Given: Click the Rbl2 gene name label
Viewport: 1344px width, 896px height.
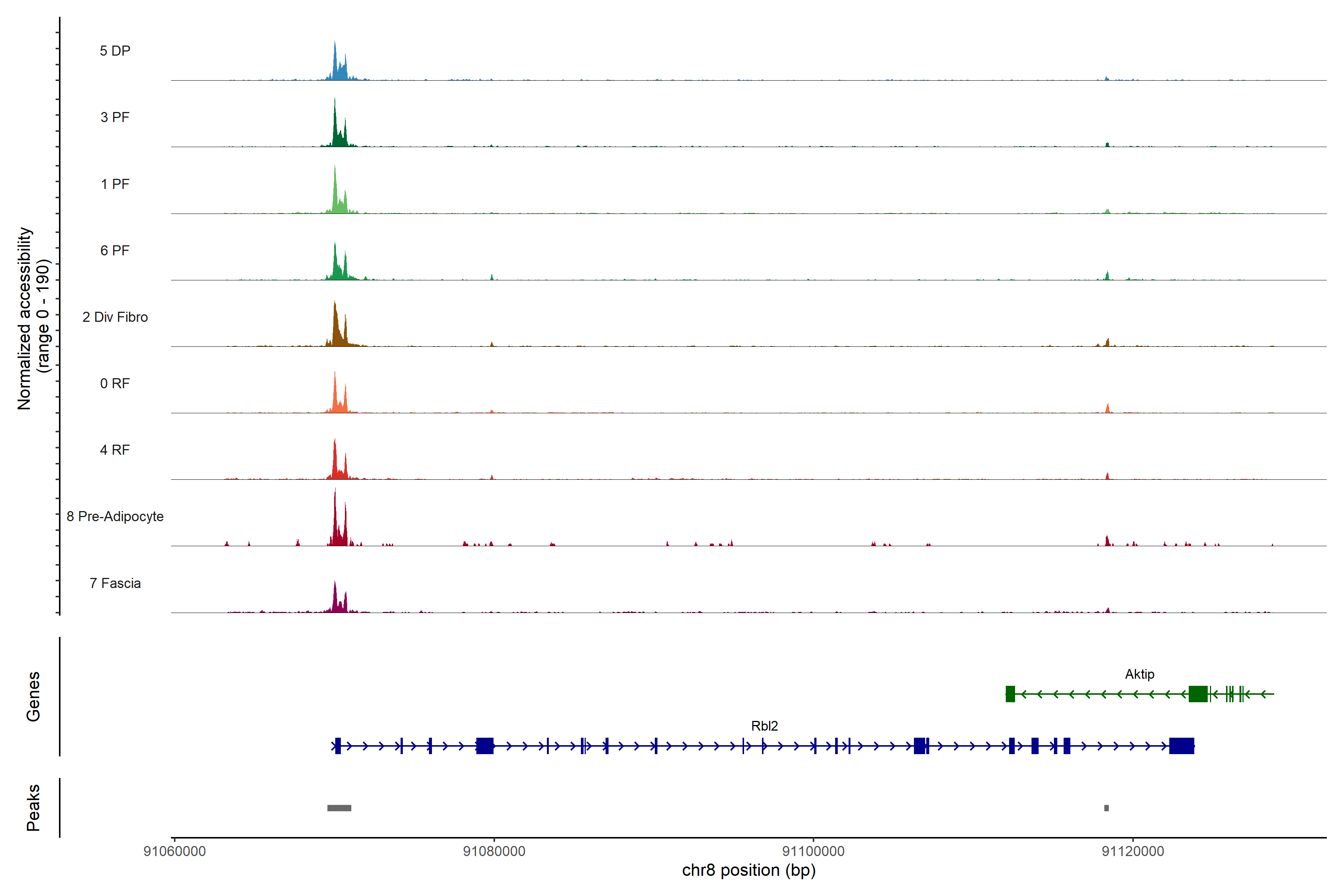Looking at the screenshot, I should 765,726.
